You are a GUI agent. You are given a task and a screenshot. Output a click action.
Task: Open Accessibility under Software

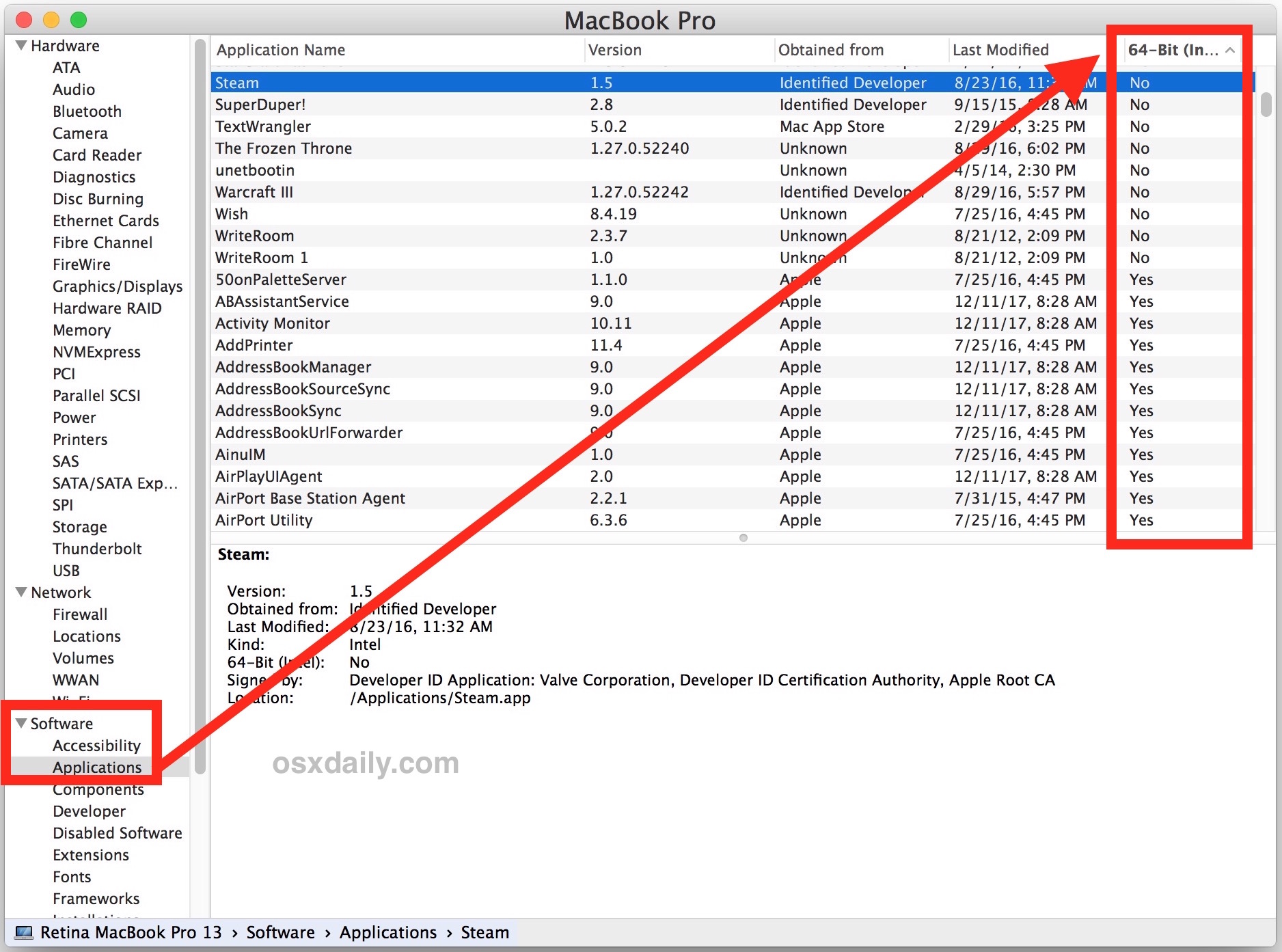point(96,746)
